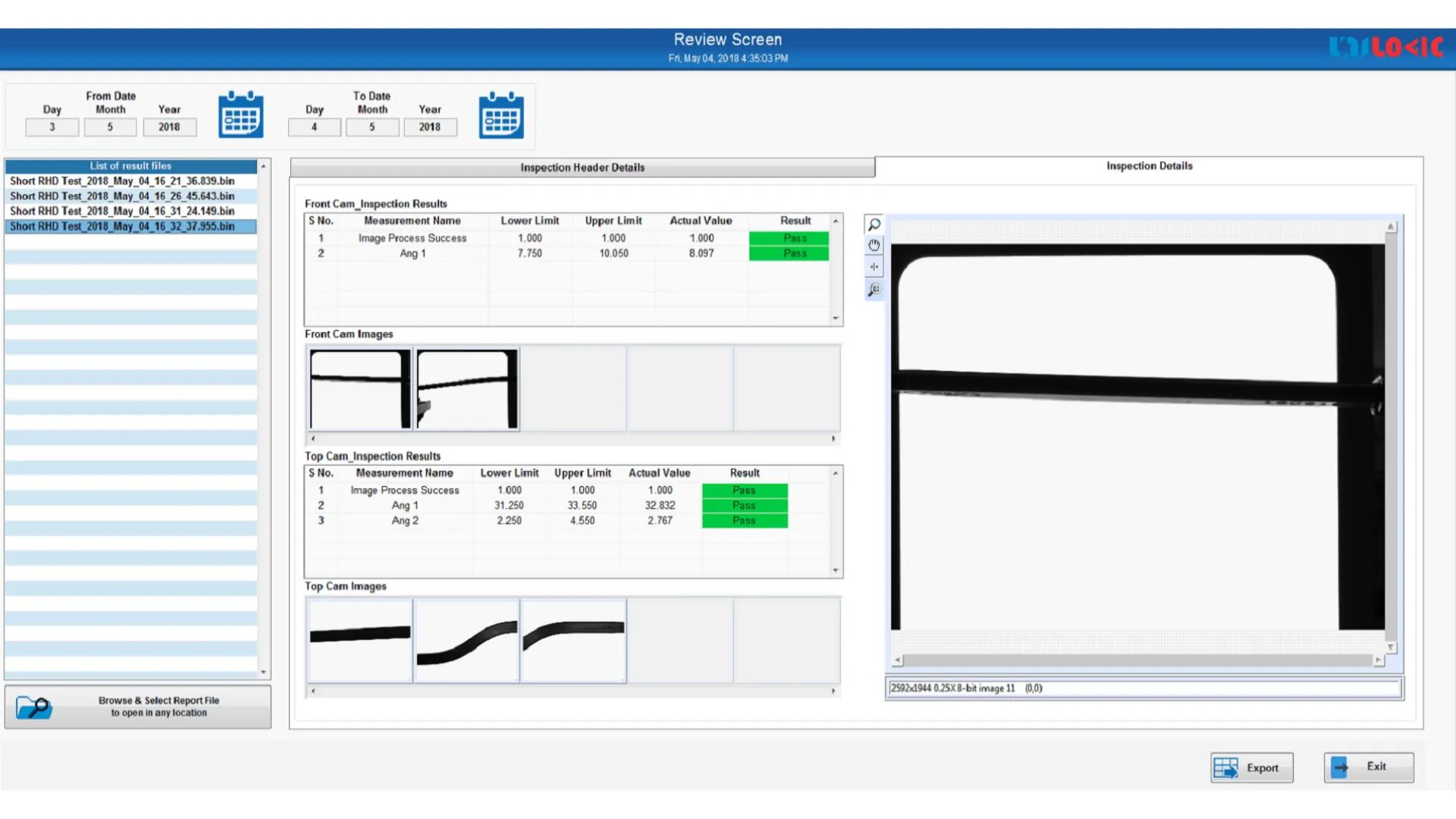
Task: Select the zoom magnifier tool
Action: [874, 224]
